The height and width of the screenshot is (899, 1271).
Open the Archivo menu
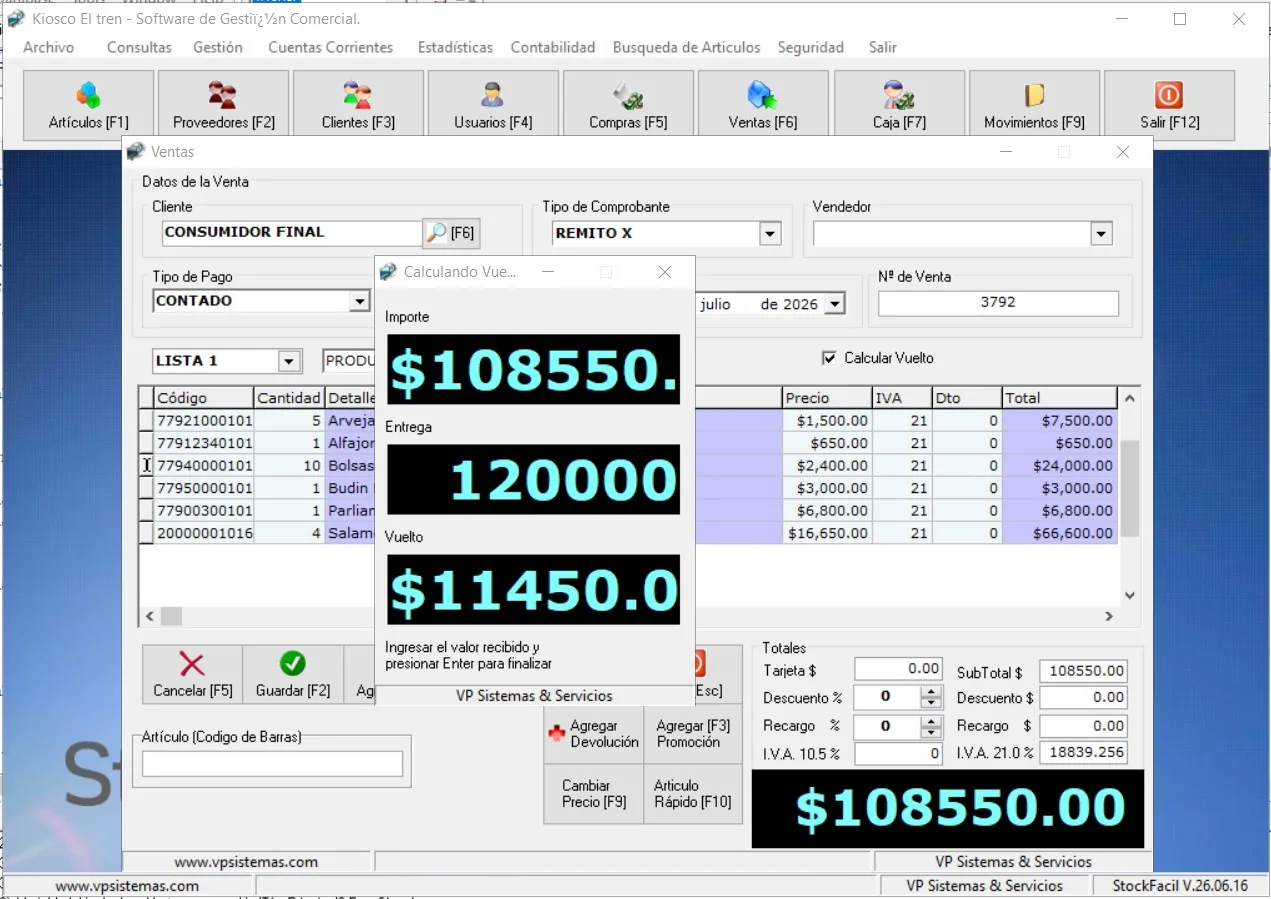tap(49, 47)
